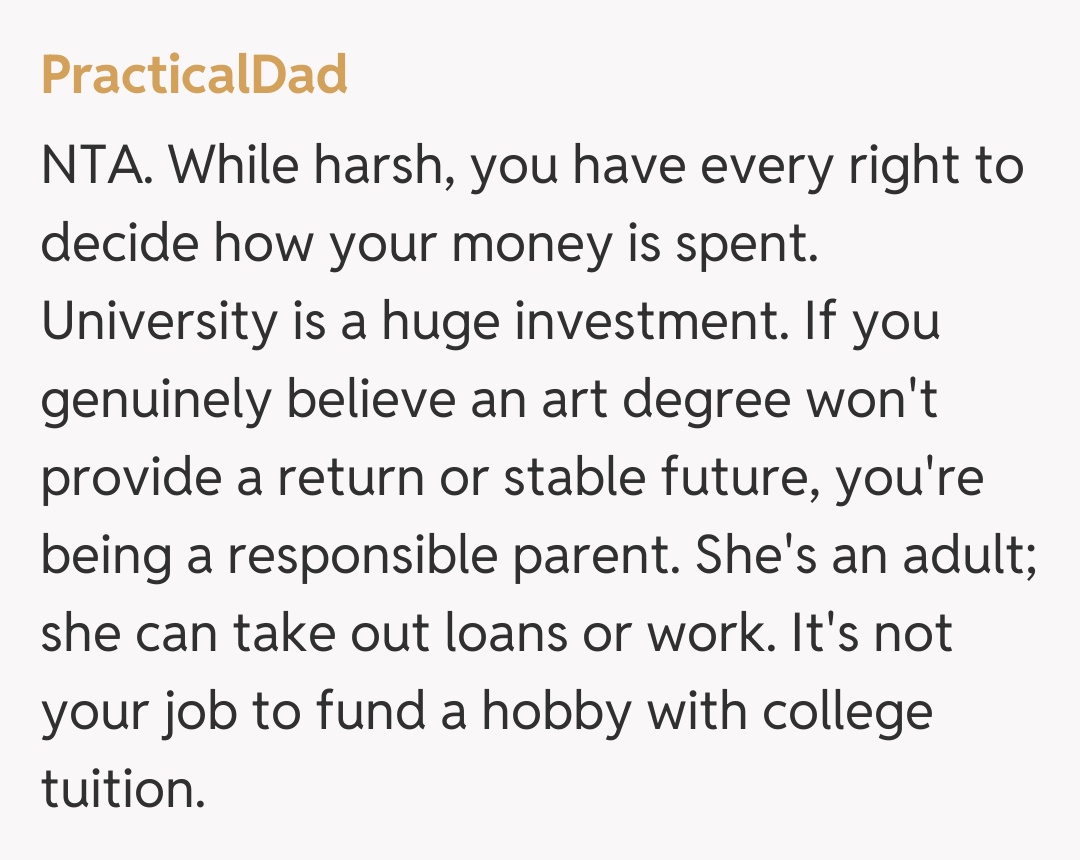Open the PracticalDad user profile
The width and height of the screenshot is (1080, 860).
click(x=194, y=75)
